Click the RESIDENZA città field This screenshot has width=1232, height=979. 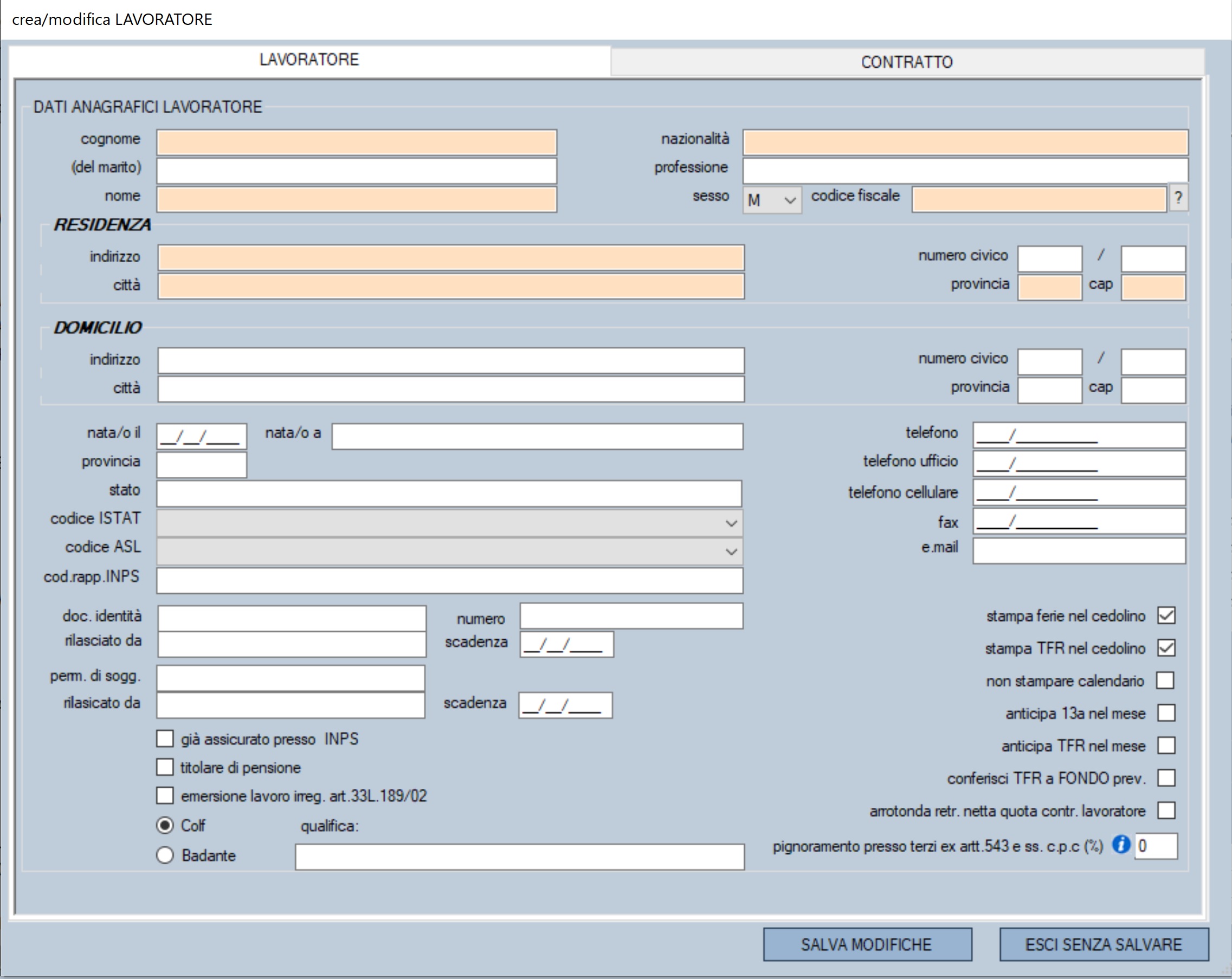(451, 286)
